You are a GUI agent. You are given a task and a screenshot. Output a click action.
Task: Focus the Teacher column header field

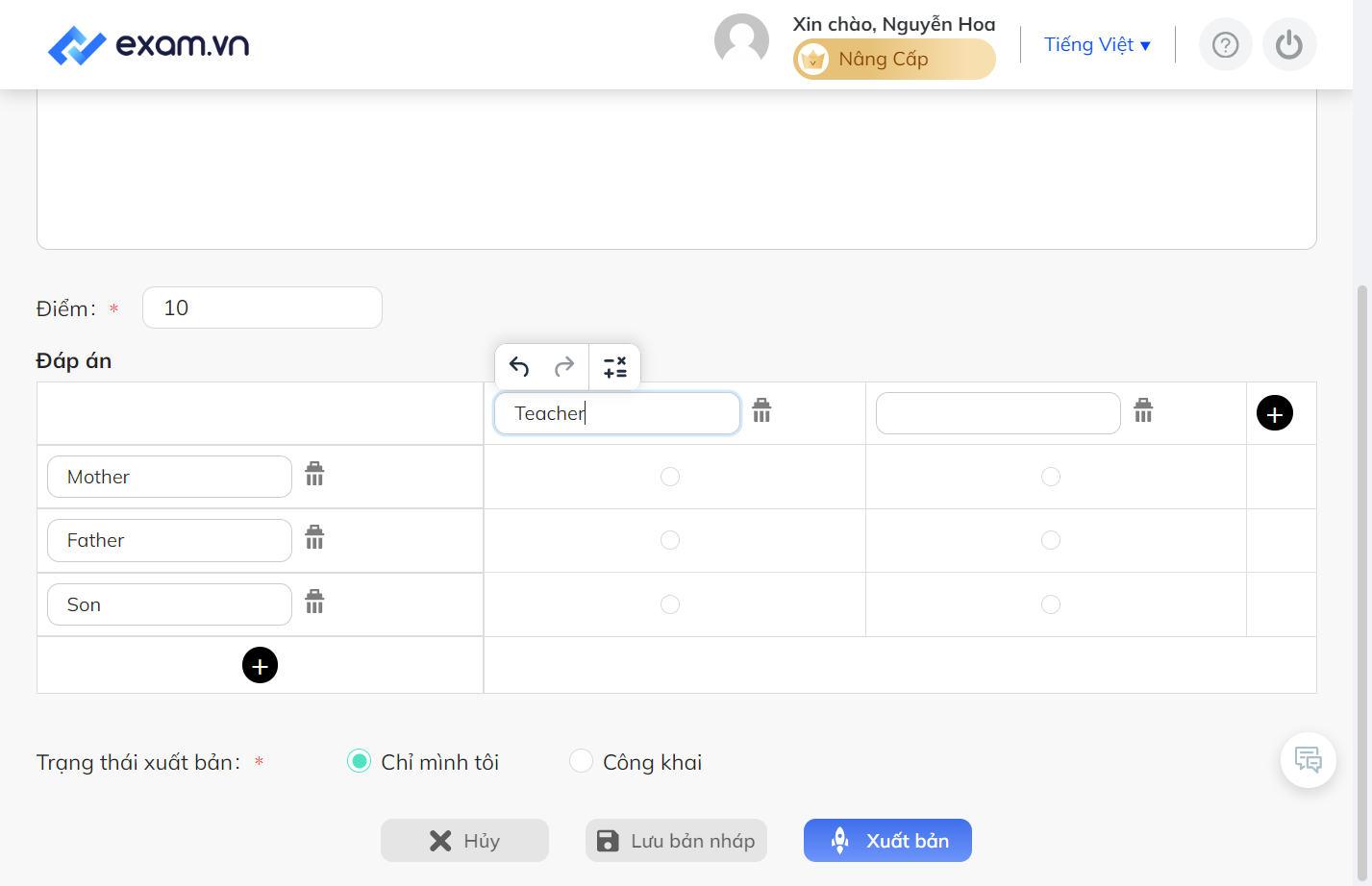pyautogui.click(x=617, y=413)
